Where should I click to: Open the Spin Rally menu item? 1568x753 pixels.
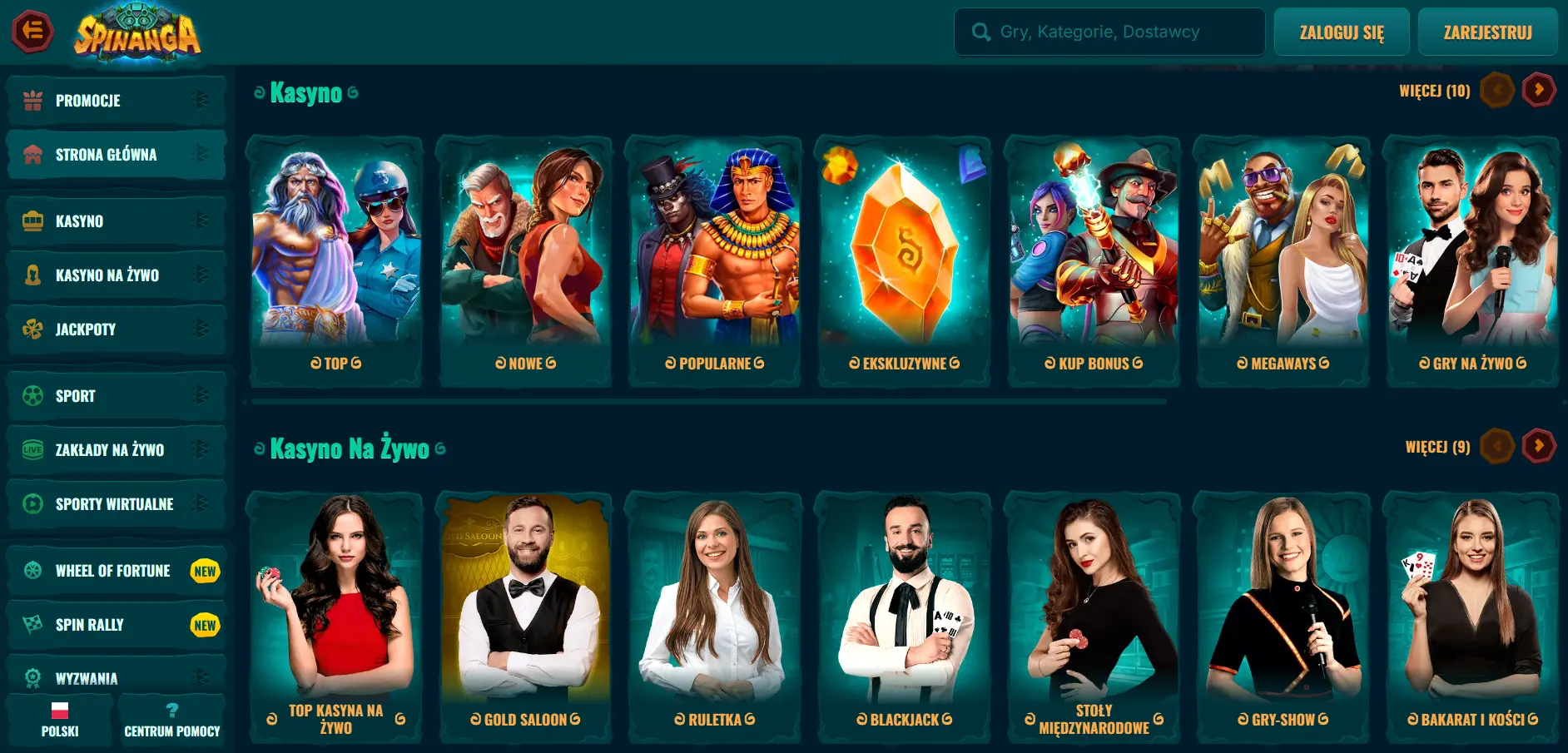coord(117,625)
